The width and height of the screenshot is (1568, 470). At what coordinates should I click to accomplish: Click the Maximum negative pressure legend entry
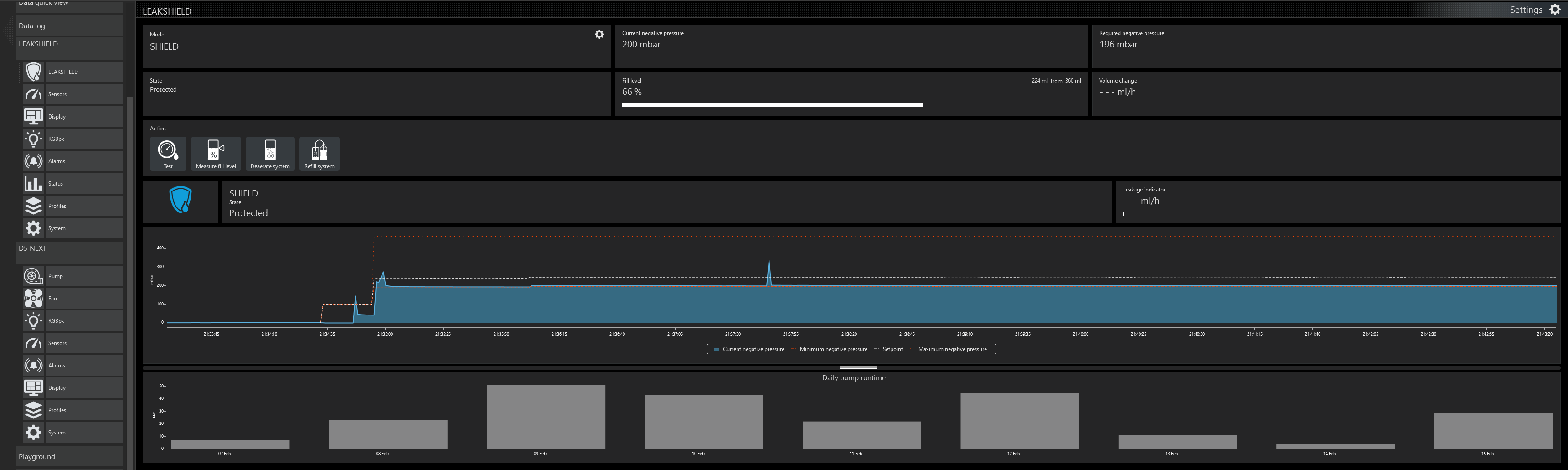pos(949,350)
